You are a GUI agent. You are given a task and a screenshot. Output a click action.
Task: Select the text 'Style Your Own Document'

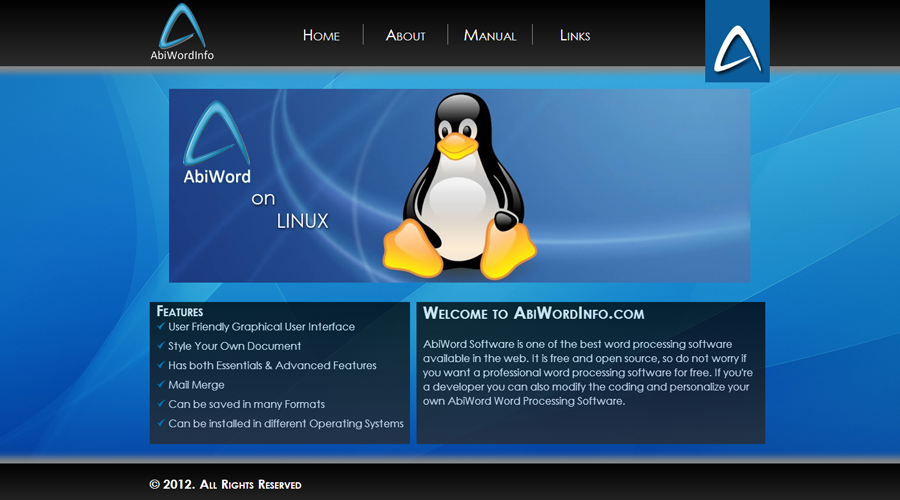pyautogui.click(x=234, y=346)
